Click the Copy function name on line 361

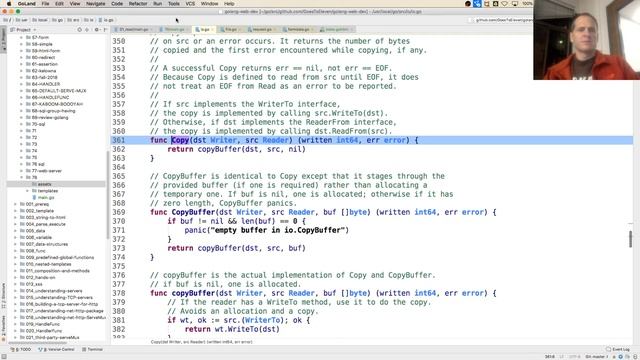tap(180, 140)
